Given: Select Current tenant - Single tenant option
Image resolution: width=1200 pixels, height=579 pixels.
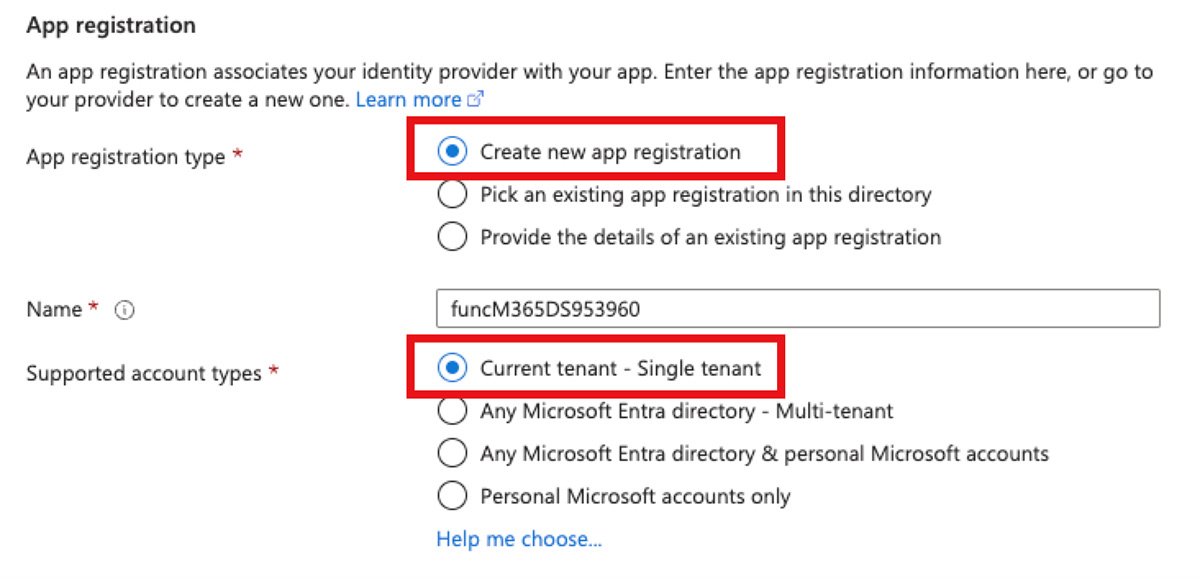Looking at the screenshot, I should 452,368.
